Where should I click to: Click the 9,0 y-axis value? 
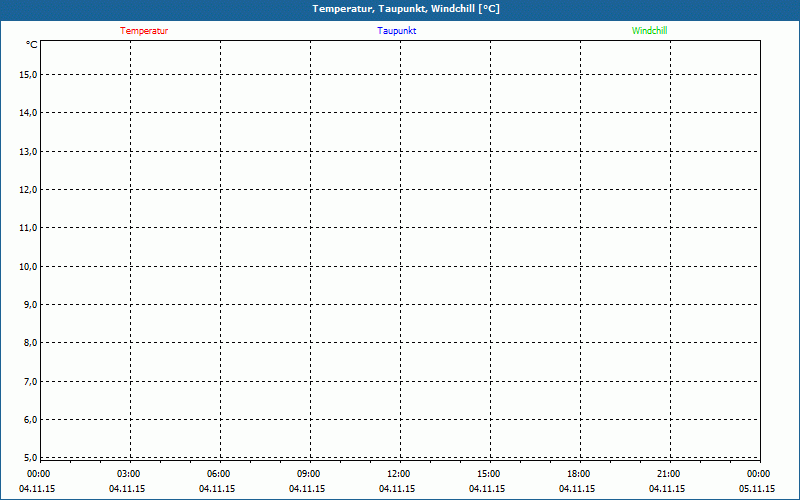click(x=30, y=305)
